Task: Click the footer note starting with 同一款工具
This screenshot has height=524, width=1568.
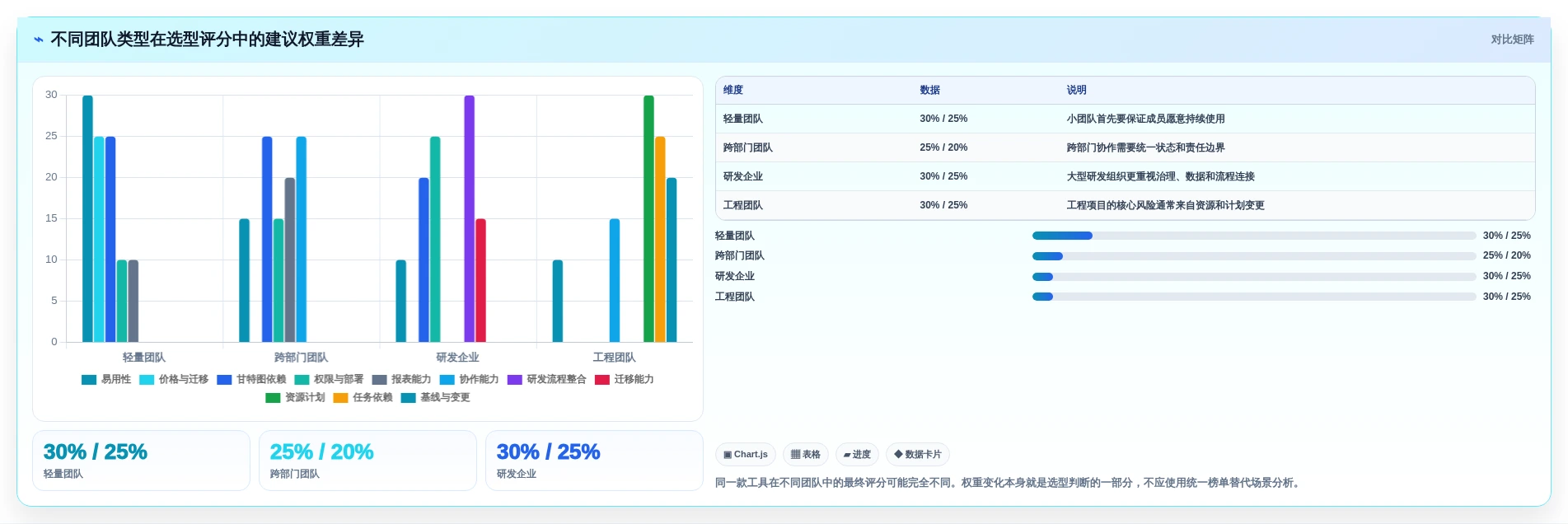Action: [1009, 484]
